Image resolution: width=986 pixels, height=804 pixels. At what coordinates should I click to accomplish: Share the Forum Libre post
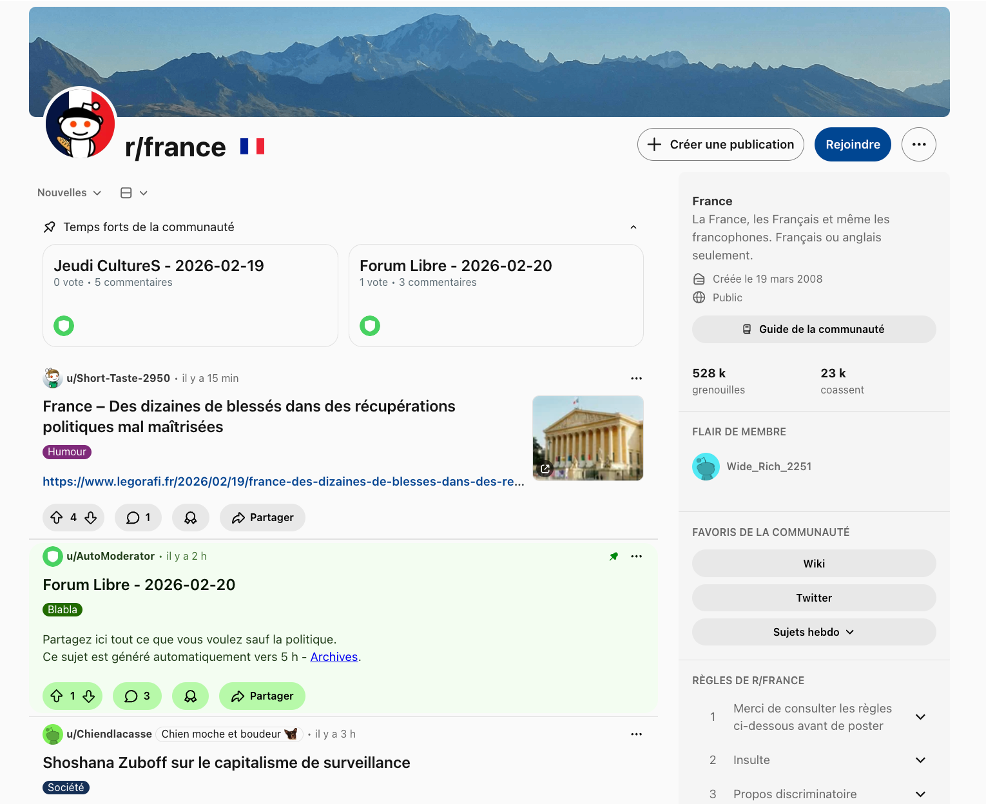pyautogui.click(x=262, y=696)
